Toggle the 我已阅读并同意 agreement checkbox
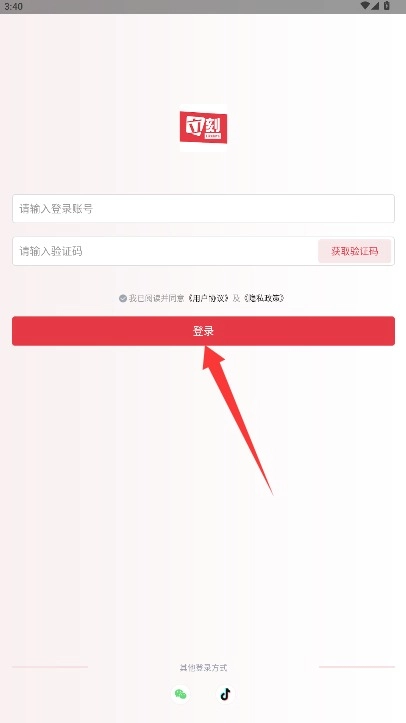 point(123,298)
